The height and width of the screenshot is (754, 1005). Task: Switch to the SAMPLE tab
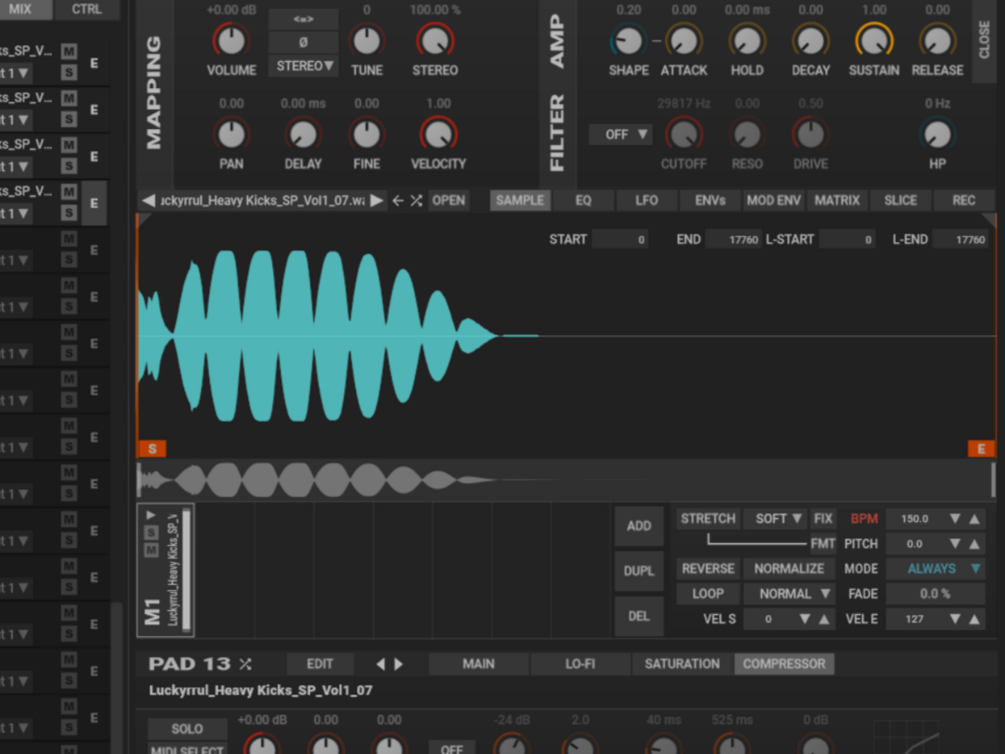point(520,201)
